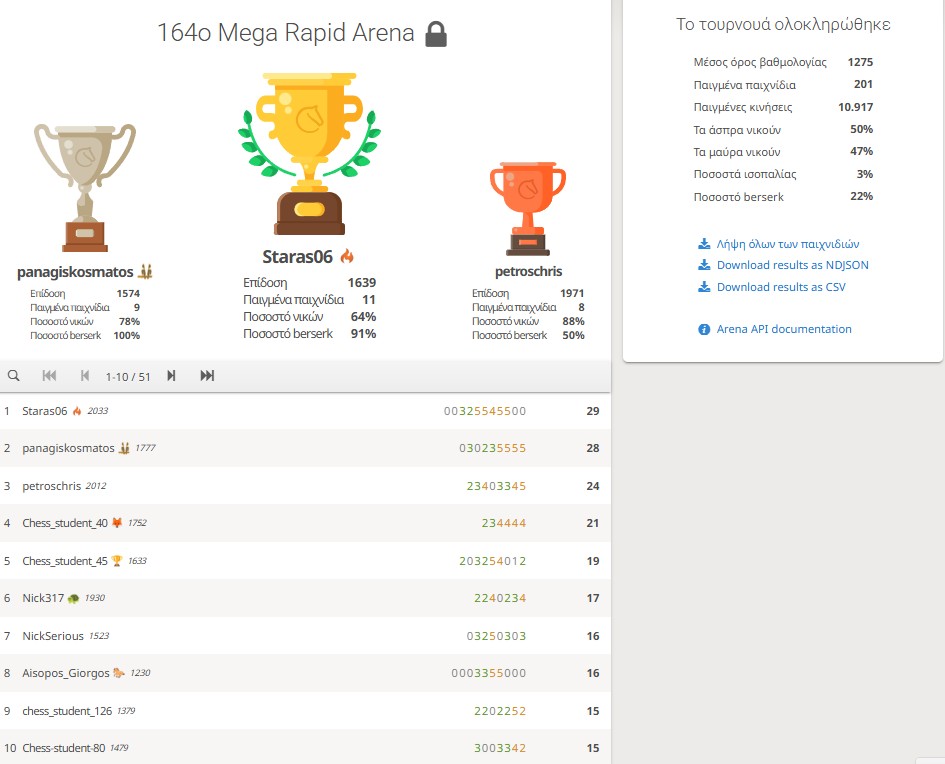
Task: Click Παιγμένες κινήσεις value 10.917
Action: pos(855,107)
